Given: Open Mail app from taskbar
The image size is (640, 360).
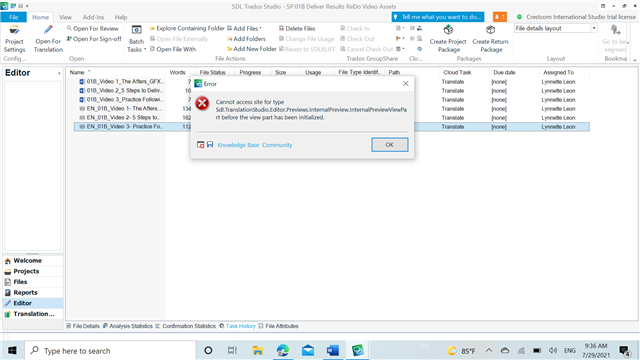Looking at the screenshot, I should coord(308,350).
